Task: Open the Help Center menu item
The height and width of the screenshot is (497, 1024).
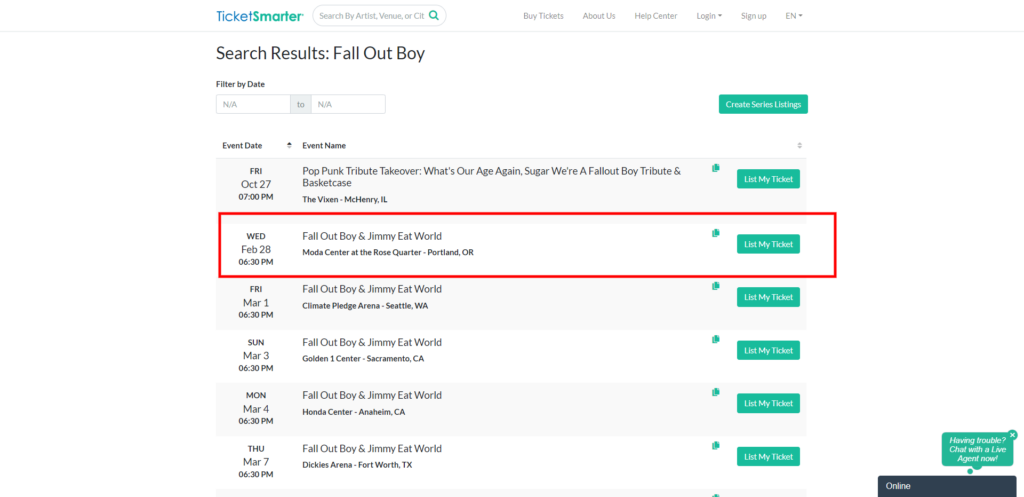Action: (655, 16)
